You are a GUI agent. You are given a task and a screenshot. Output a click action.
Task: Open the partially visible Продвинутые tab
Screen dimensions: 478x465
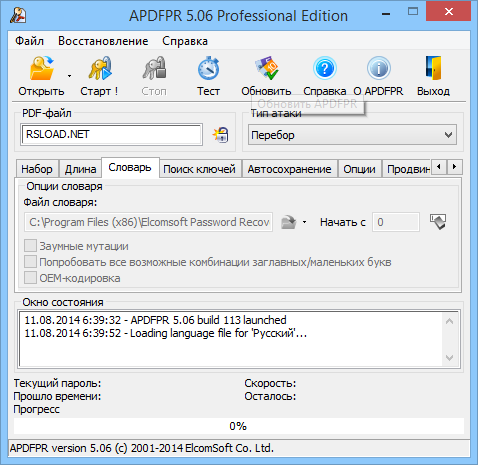click(408, 169)
